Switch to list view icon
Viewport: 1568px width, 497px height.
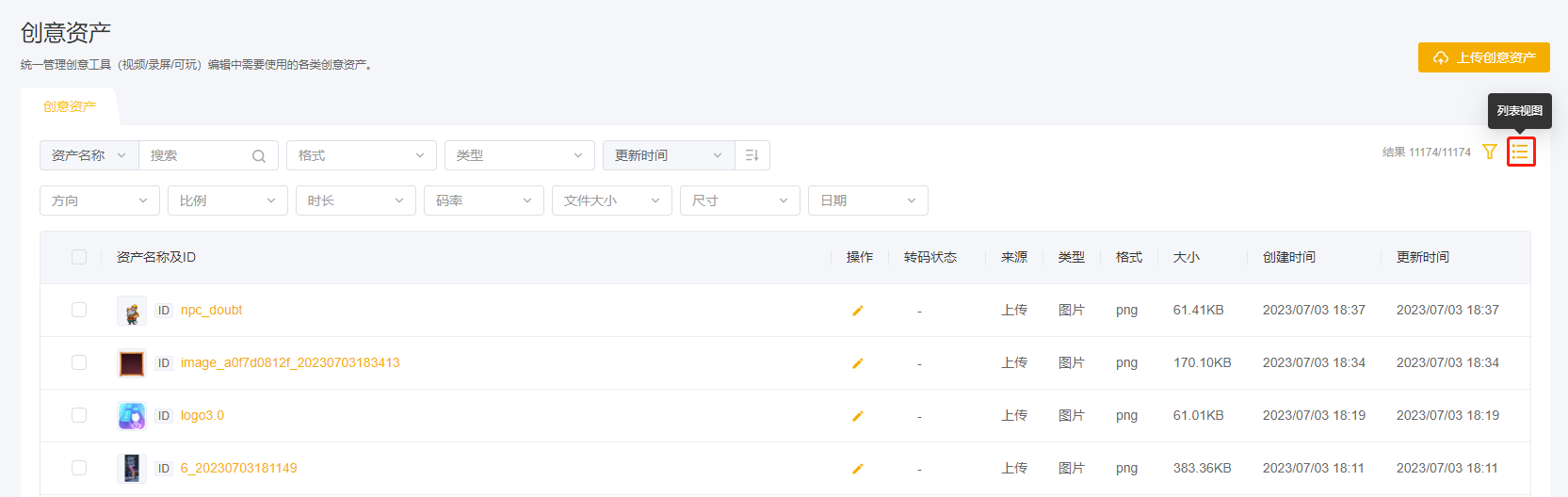(x=1521, y=152)
